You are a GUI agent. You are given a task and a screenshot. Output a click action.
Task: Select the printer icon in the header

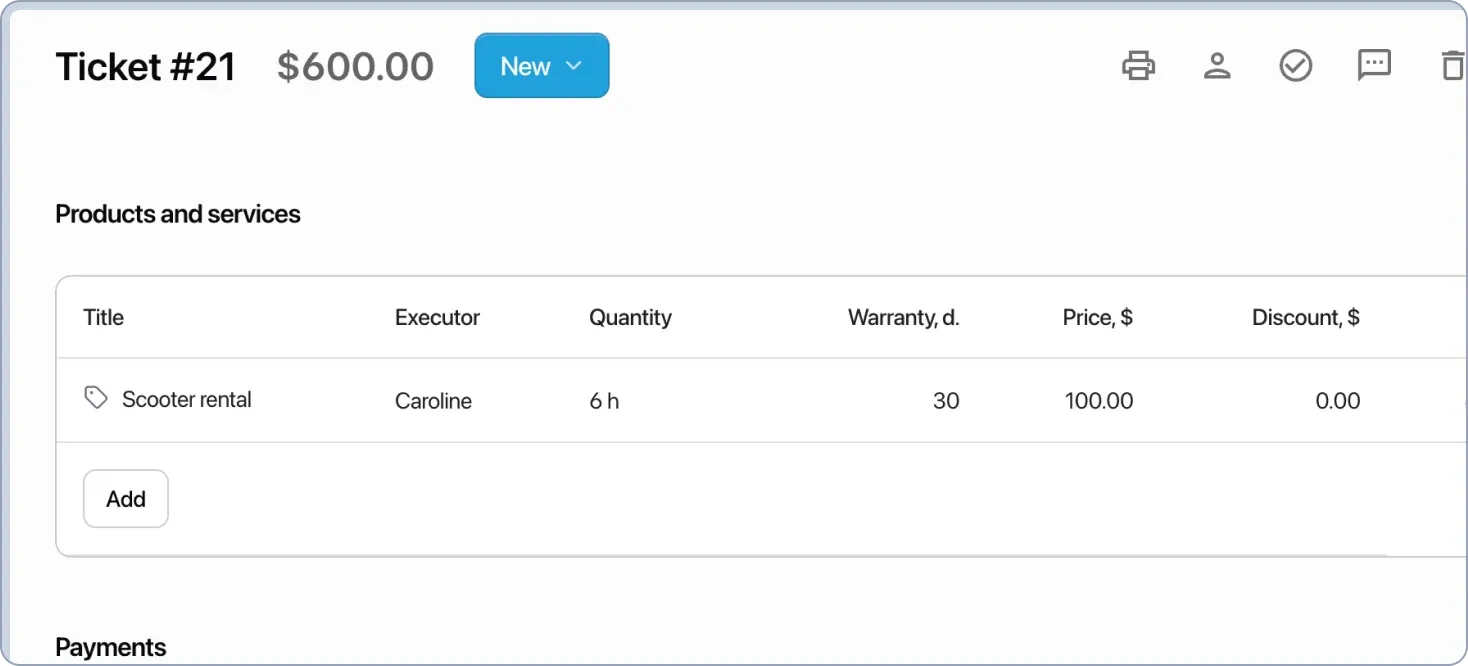tap(1138, 65)
